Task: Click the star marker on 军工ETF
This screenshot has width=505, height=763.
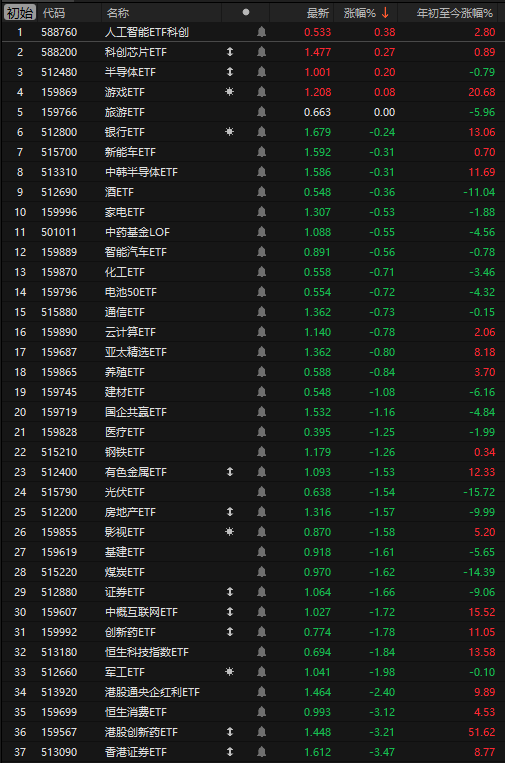Action: click(230, 672)
